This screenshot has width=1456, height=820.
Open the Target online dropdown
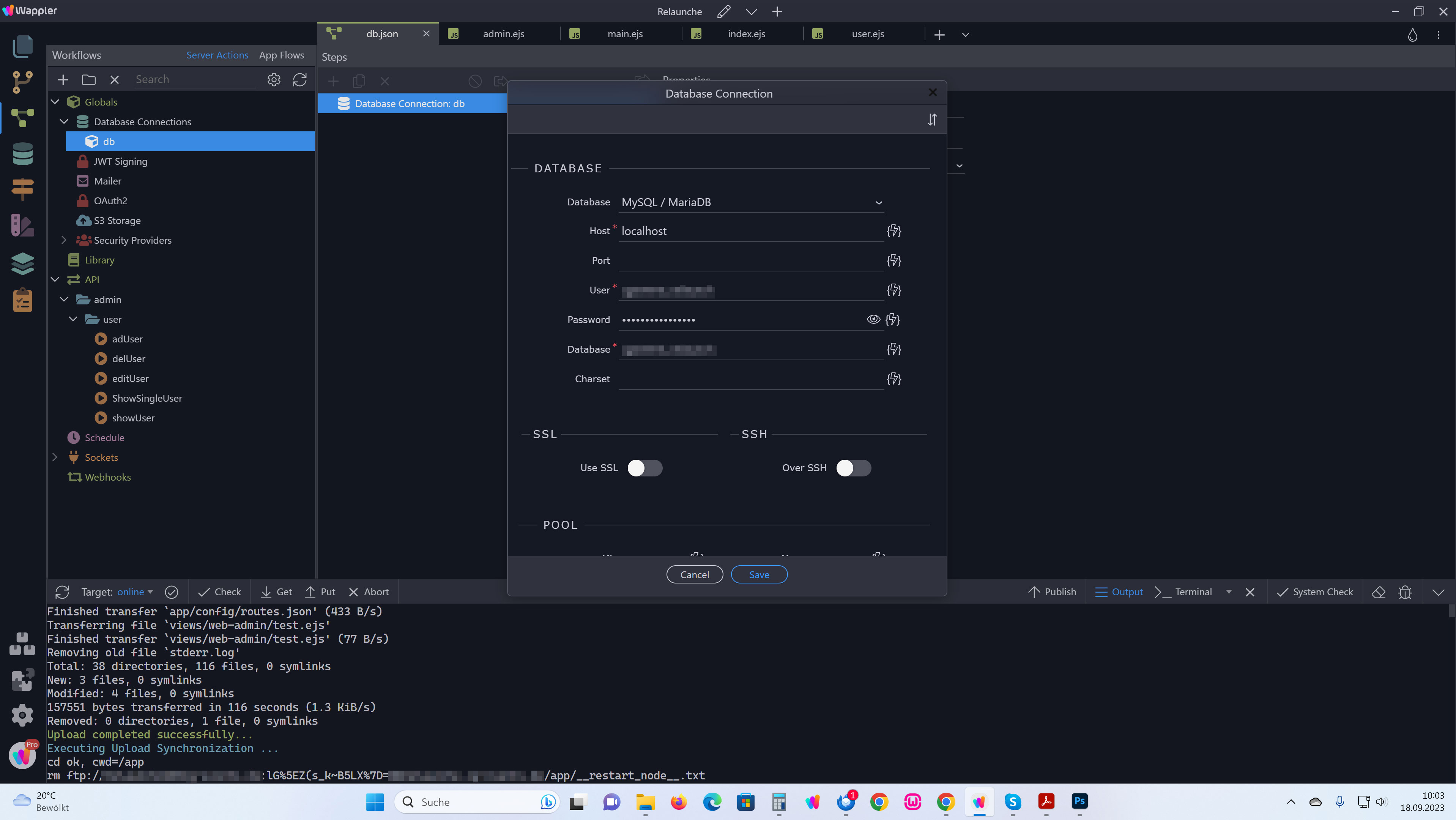coord(135,592)
